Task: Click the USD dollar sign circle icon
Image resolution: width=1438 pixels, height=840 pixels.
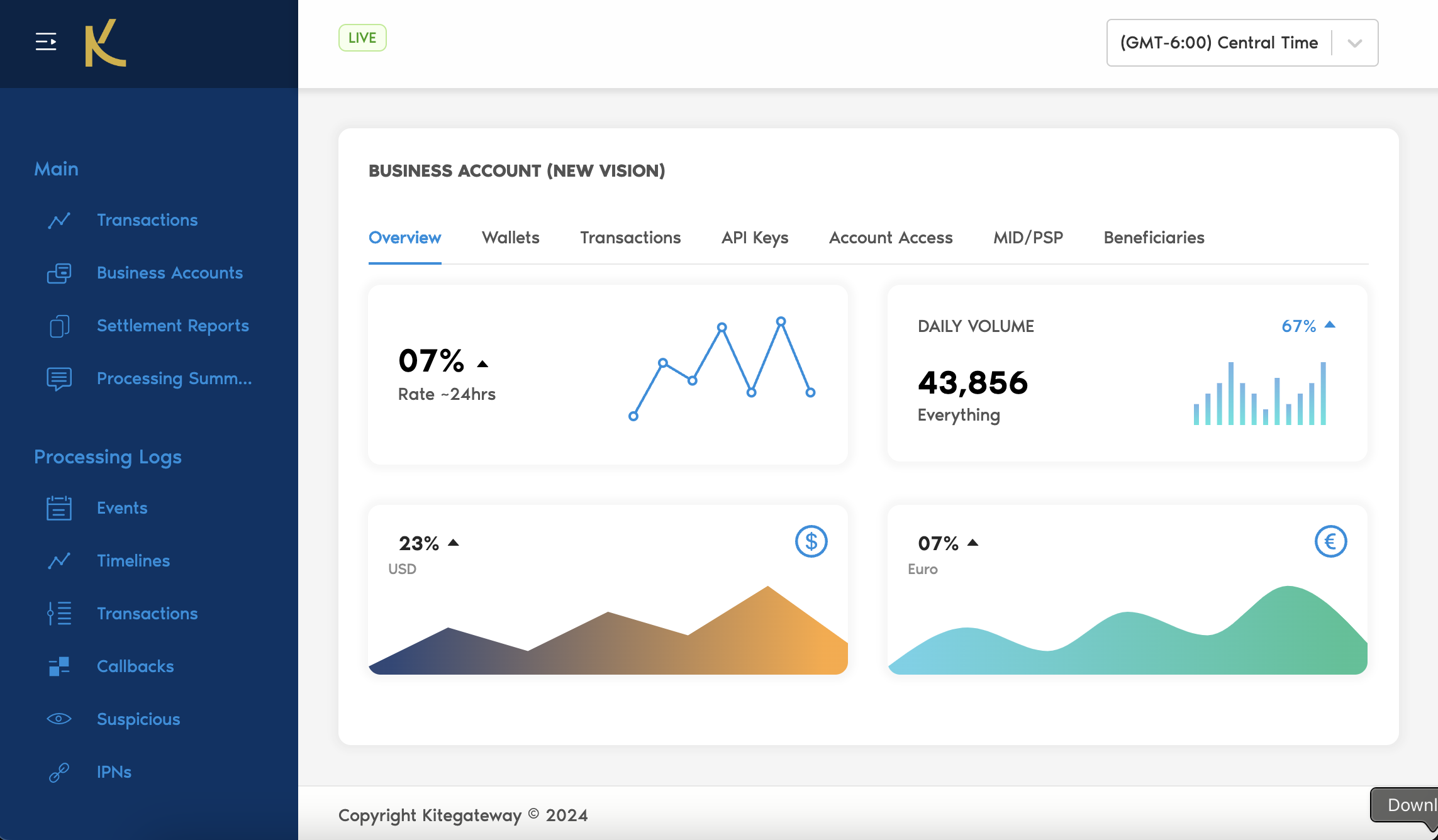Action: (811, 541)
